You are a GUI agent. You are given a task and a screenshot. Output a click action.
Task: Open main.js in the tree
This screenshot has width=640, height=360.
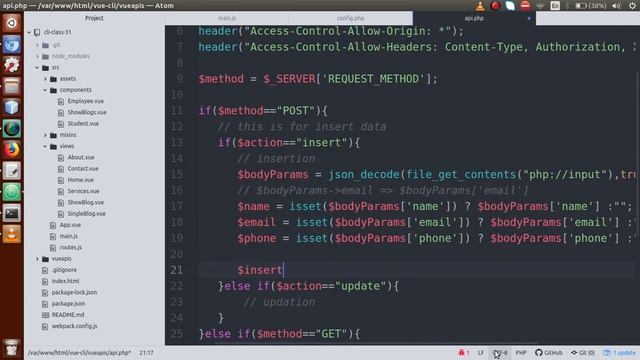(69, 236)
